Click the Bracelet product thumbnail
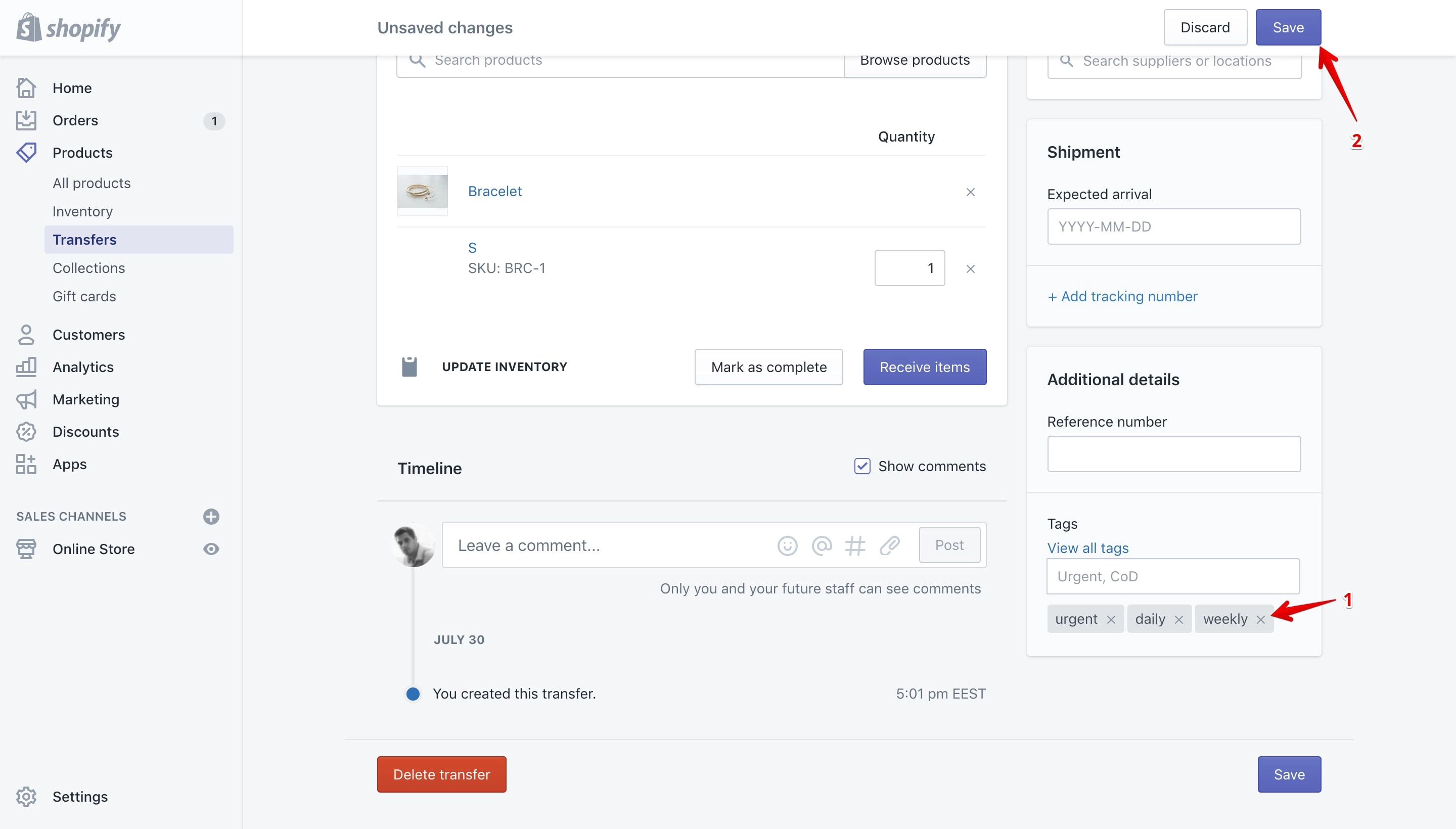Image resolution: width=1456 pixels, height=829 pixels. tap(423, 191)
